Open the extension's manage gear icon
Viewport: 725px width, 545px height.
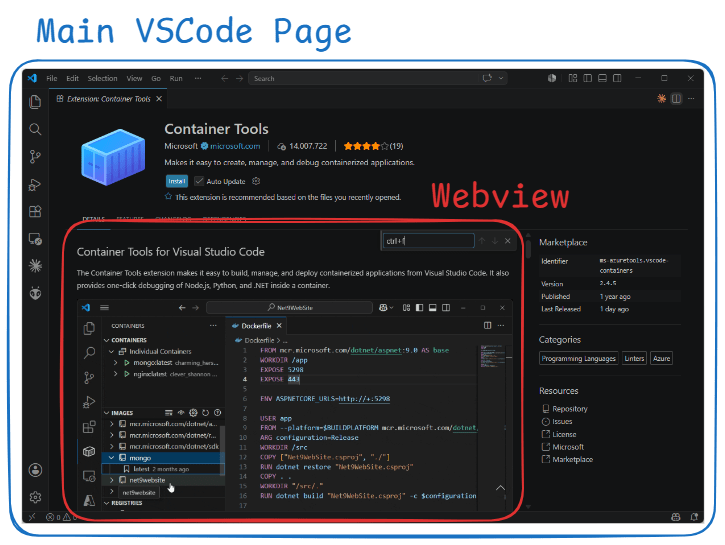click(256, 181)
